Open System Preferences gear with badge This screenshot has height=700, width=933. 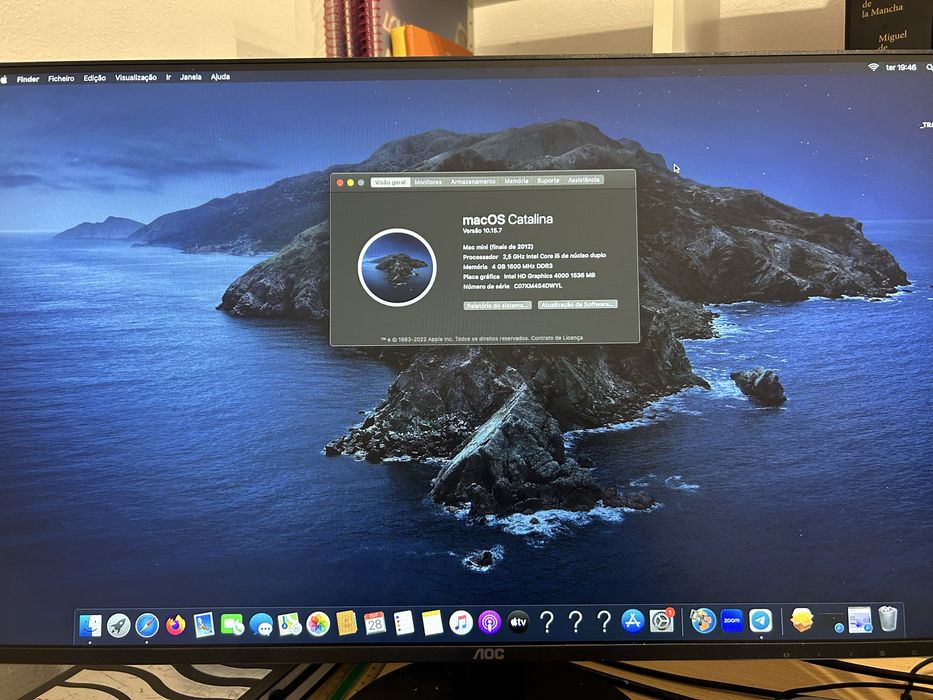tap(661, 621)
